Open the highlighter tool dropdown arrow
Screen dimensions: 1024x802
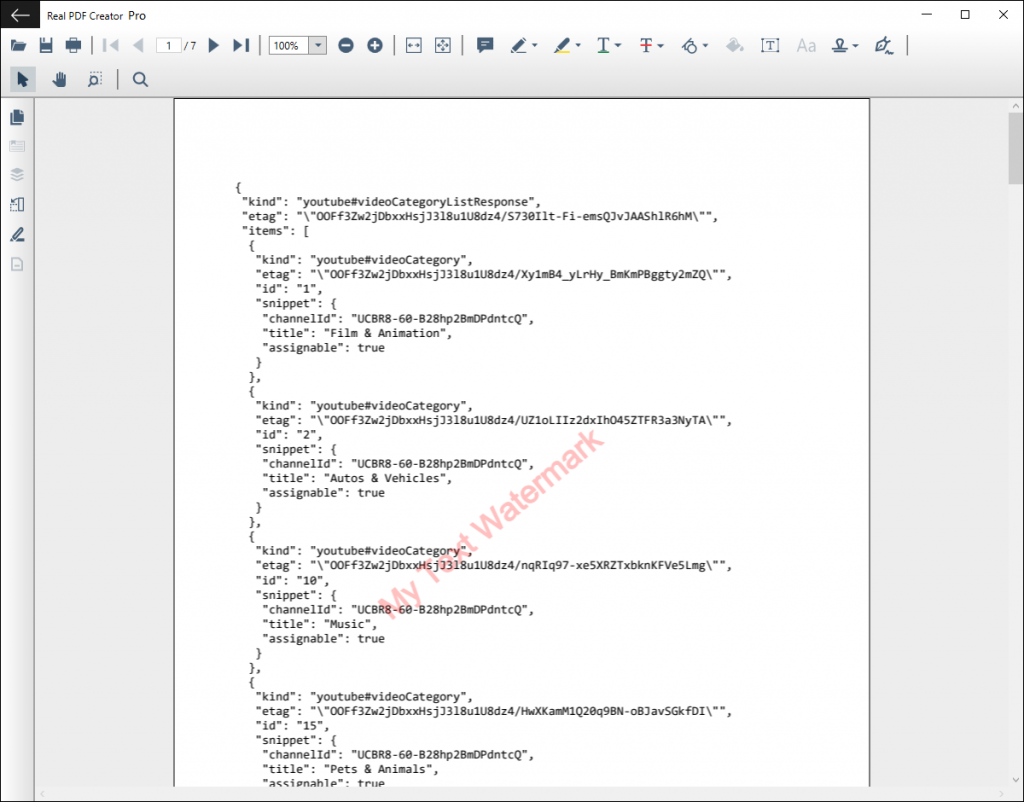point(578,46)
